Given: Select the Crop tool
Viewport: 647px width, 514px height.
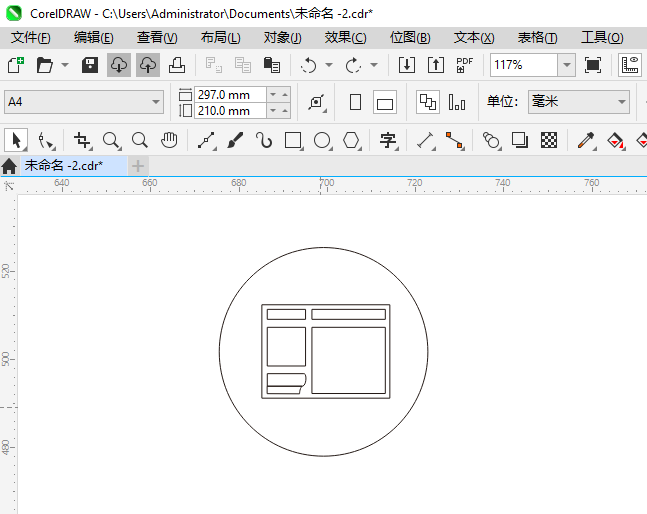Looking at the screenshot, I should [82, 141].
